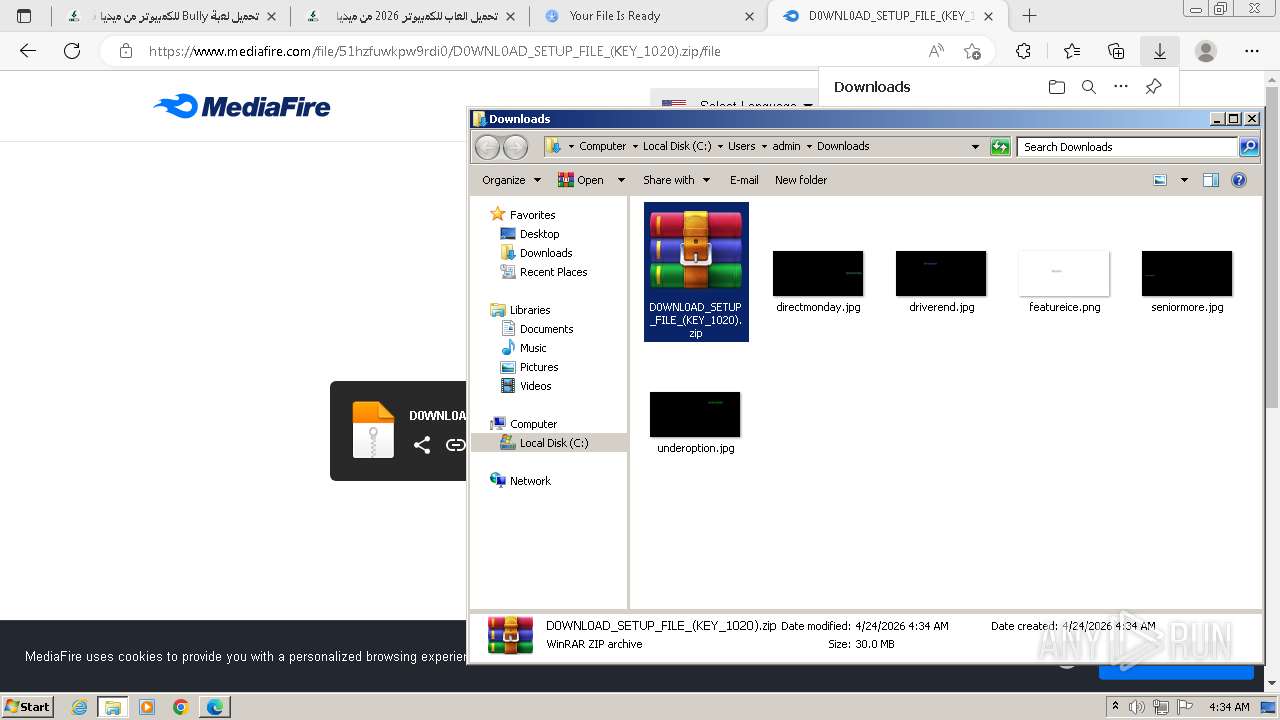Open Edge collections icon

pyautogui.click(x=1116, y=51)
